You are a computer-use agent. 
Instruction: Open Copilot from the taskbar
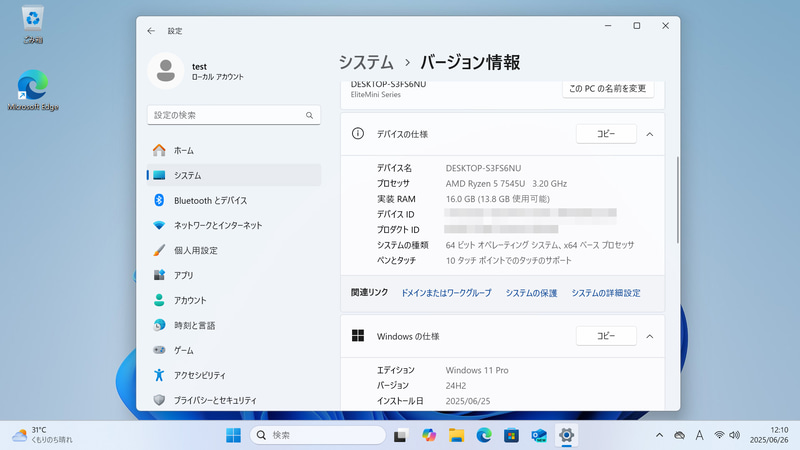[x=429, y=435]
